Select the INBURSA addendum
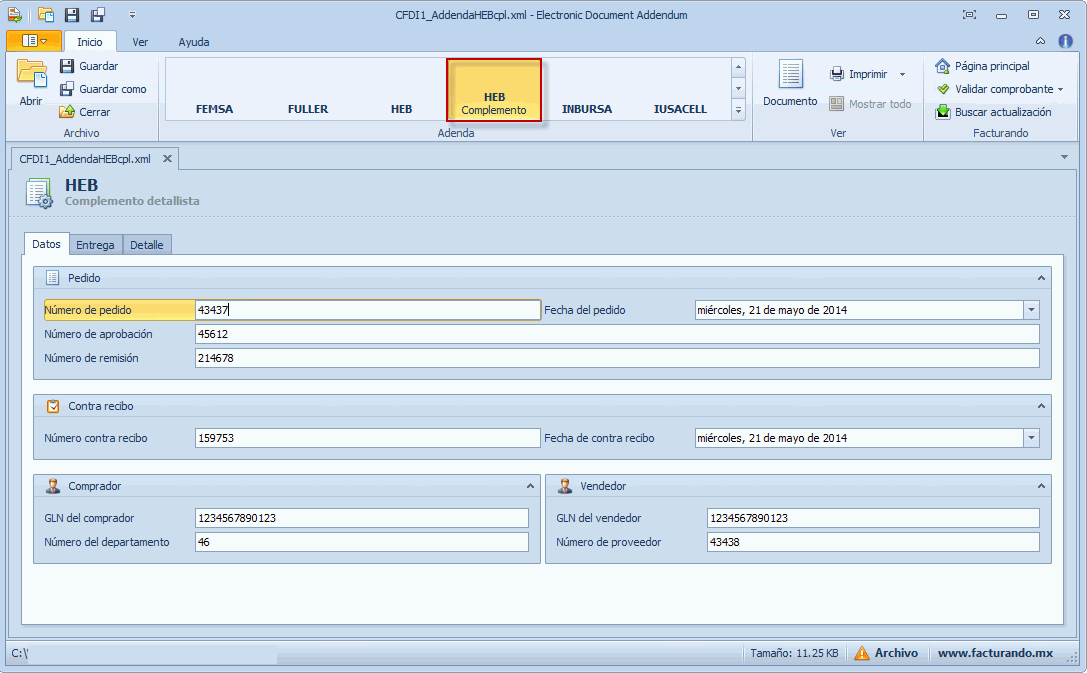1087x673 pixels. 586,90
